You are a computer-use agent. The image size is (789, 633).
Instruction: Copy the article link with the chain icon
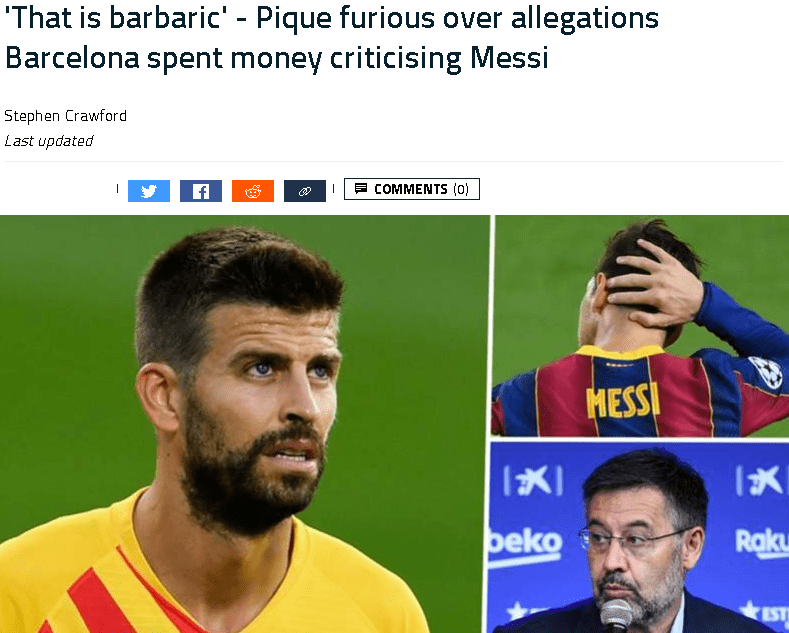click(x=305, y=191)
